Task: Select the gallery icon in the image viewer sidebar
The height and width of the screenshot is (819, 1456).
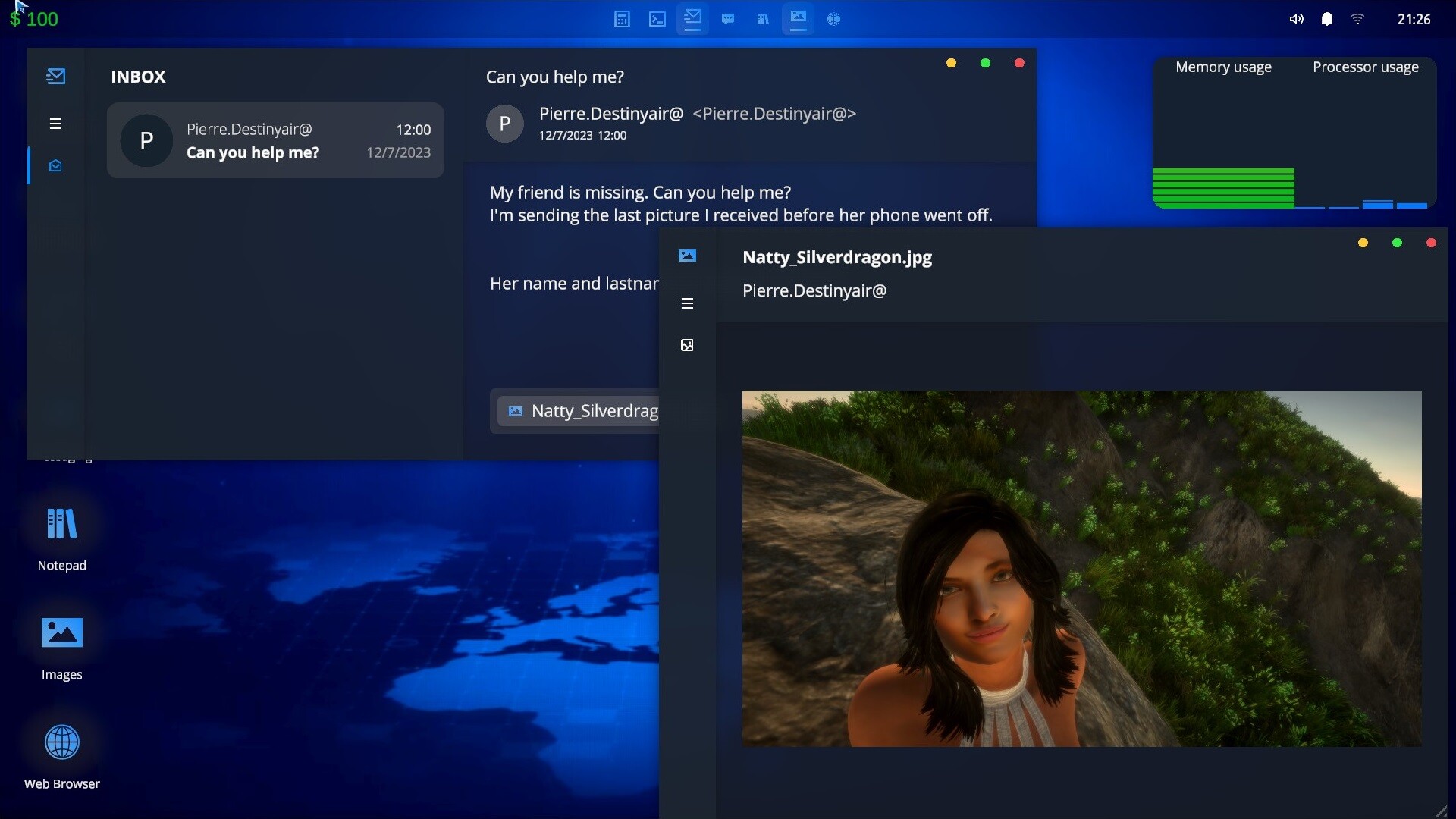Action: tap(687, 345)
